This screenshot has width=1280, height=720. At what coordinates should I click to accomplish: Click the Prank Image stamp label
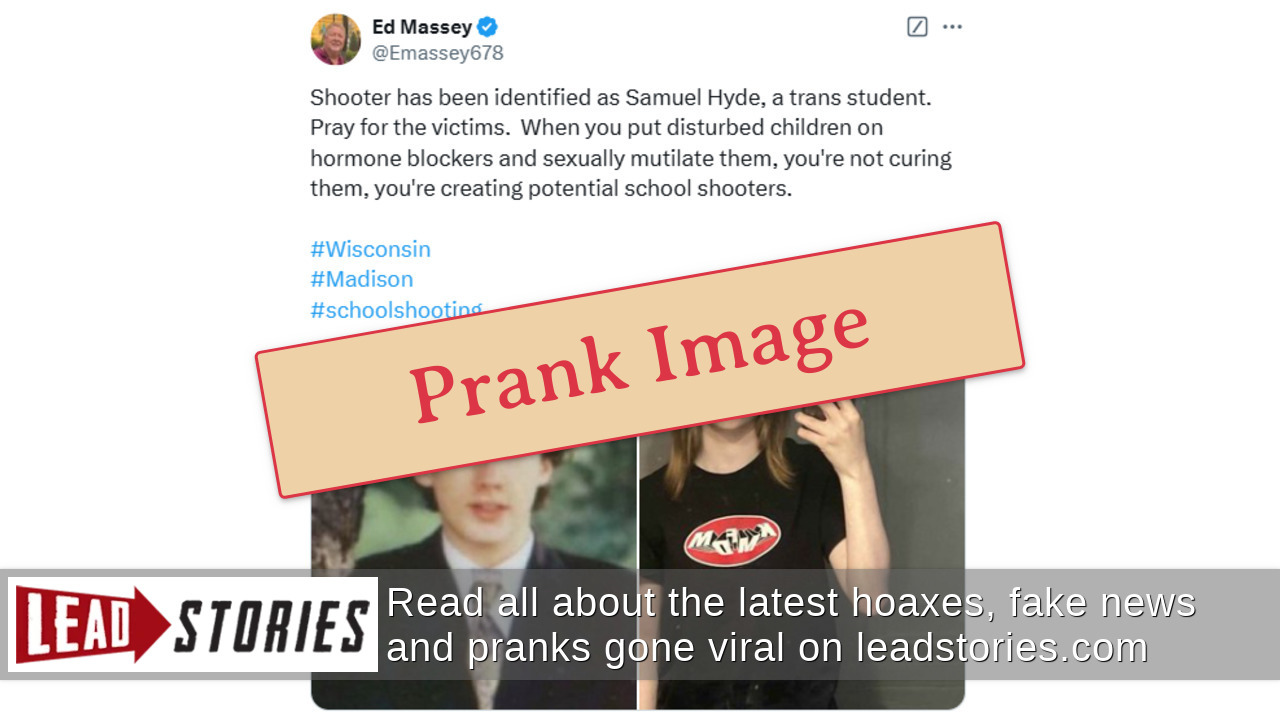640,360
